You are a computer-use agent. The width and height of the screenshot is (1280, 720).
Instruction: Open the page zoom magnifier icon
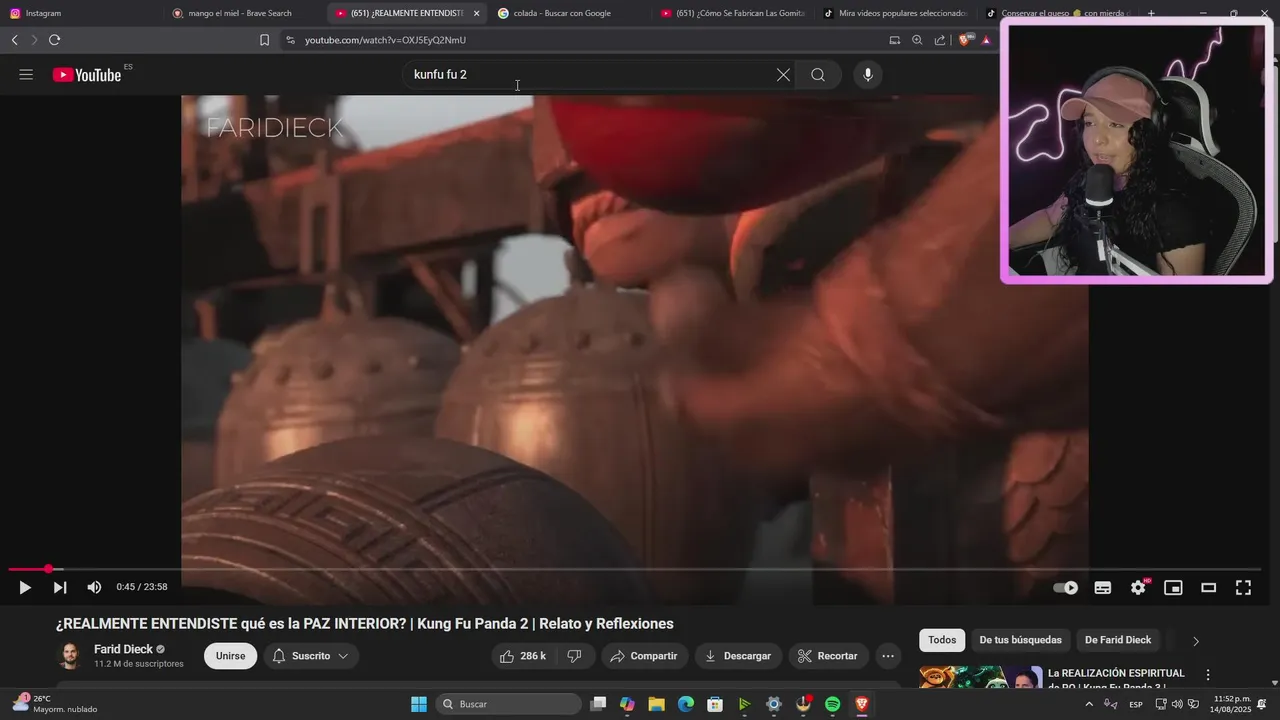point(917,40)
